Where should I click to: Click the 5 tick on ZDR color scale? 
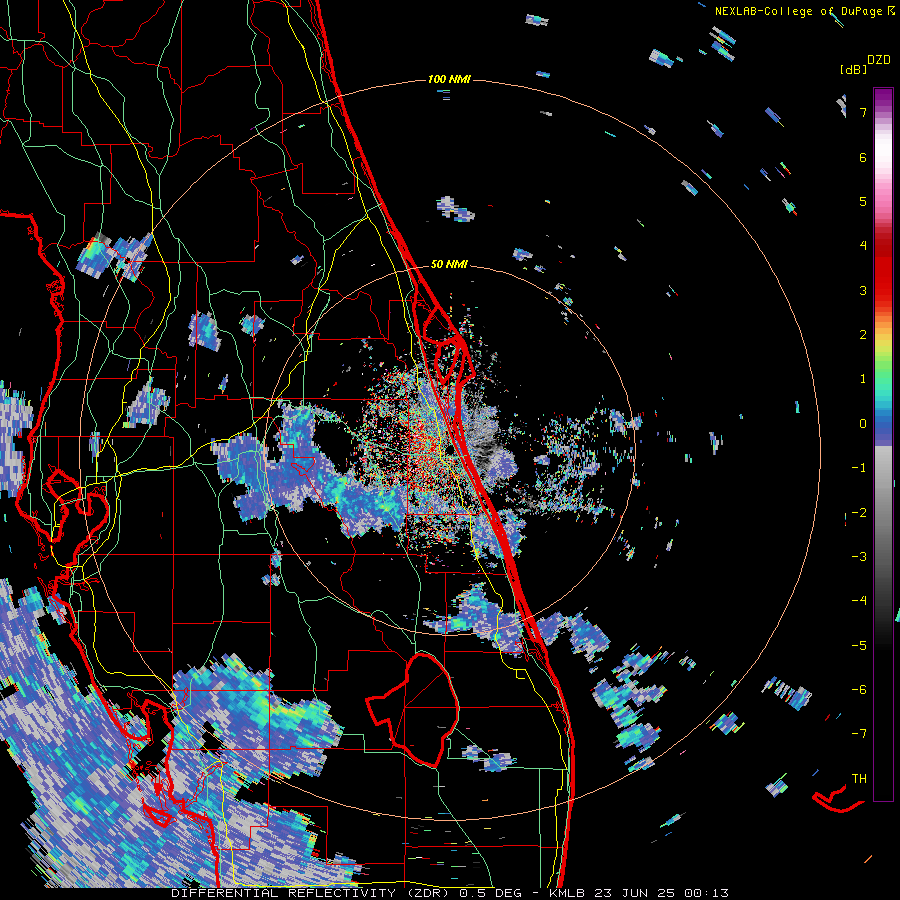(863, 201)
